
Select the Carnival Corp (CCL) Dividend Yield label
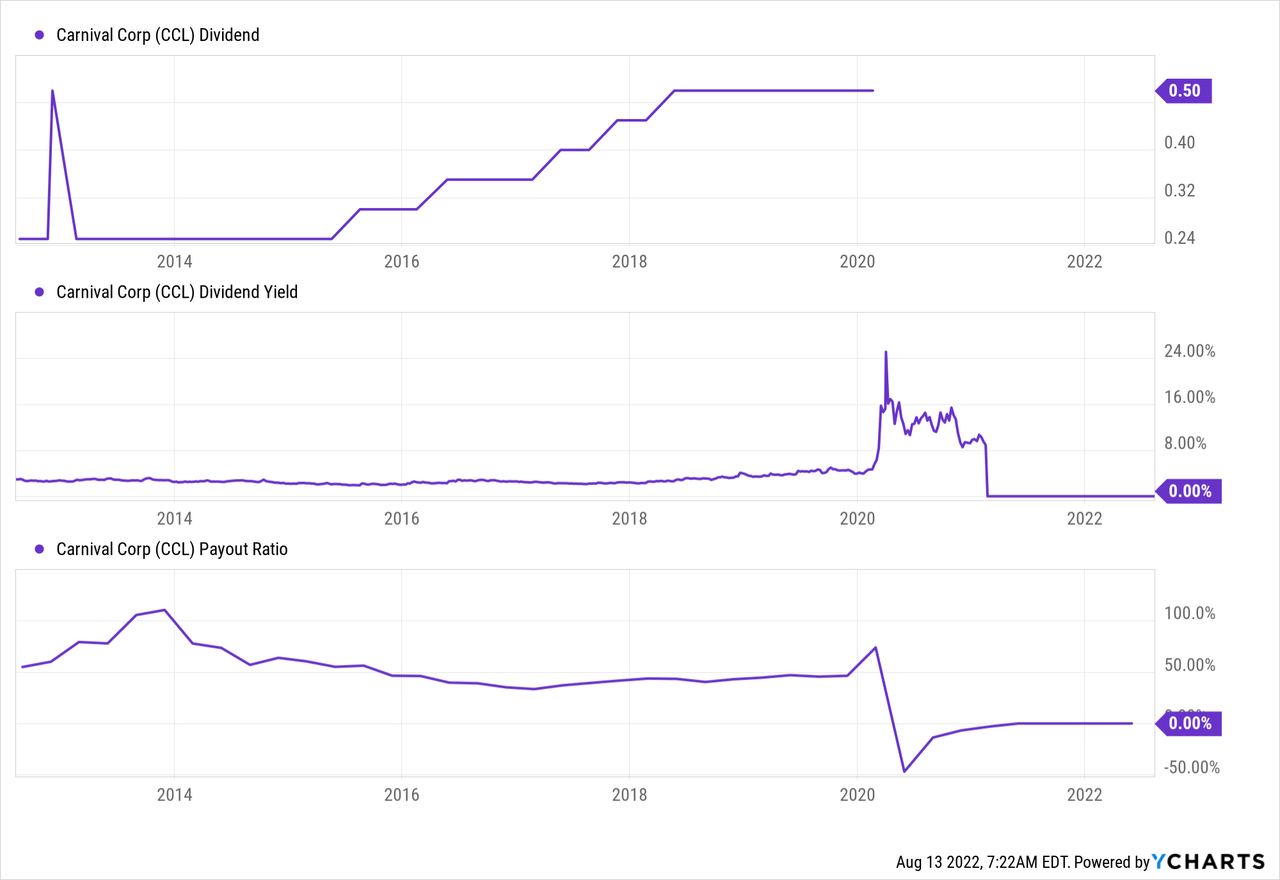[177, 292]
